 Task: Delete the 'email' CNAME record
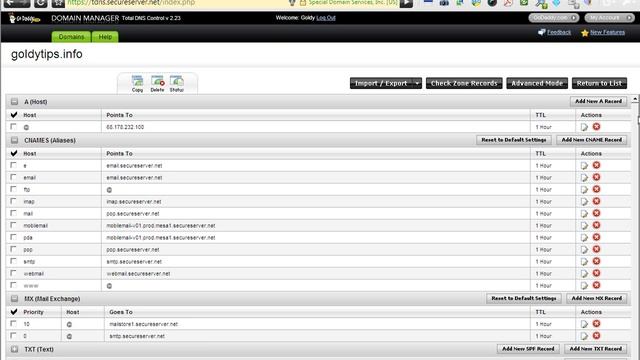click(596, 177)
